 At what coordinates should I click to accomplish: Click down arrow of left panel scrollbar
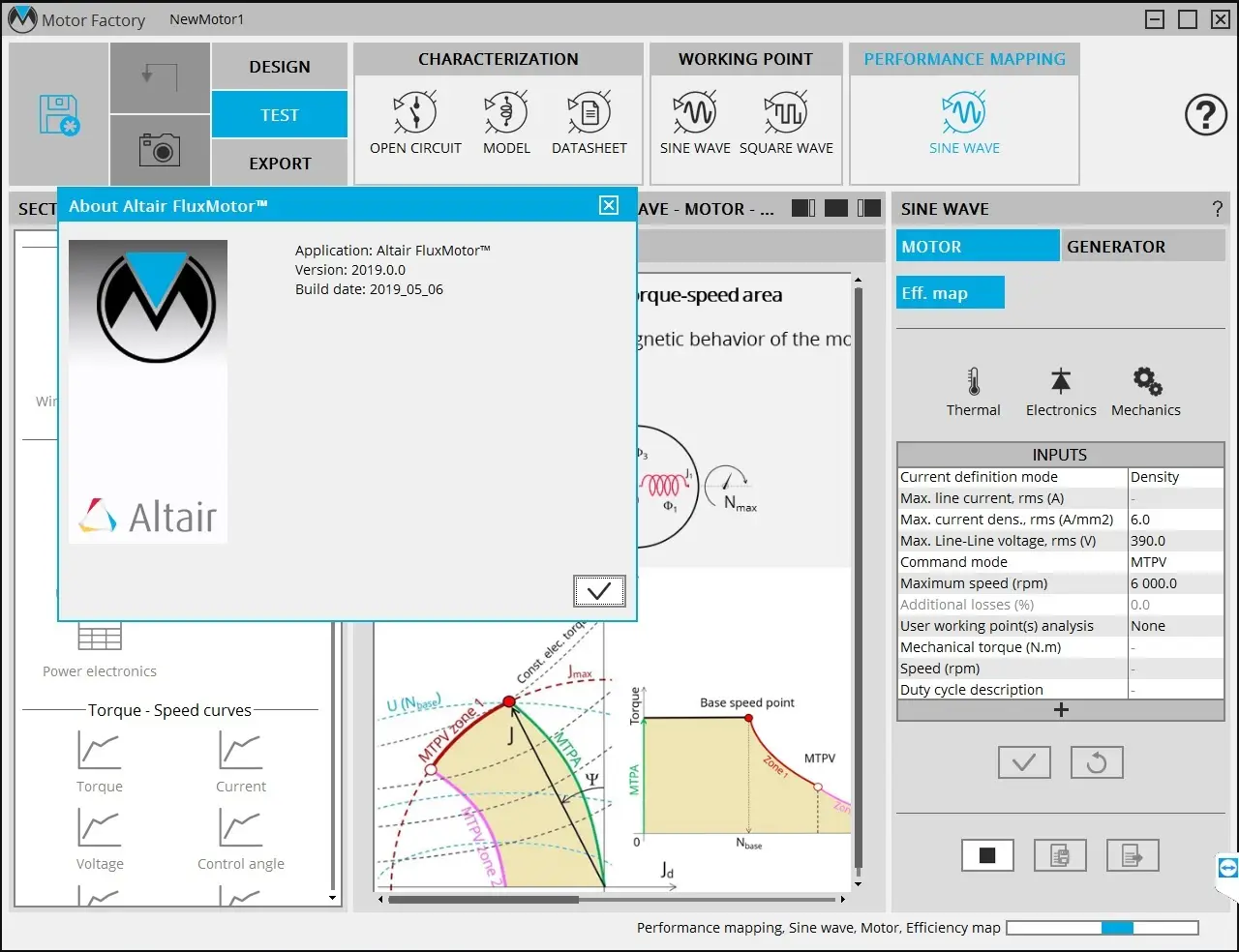click(x=332, y=898)
